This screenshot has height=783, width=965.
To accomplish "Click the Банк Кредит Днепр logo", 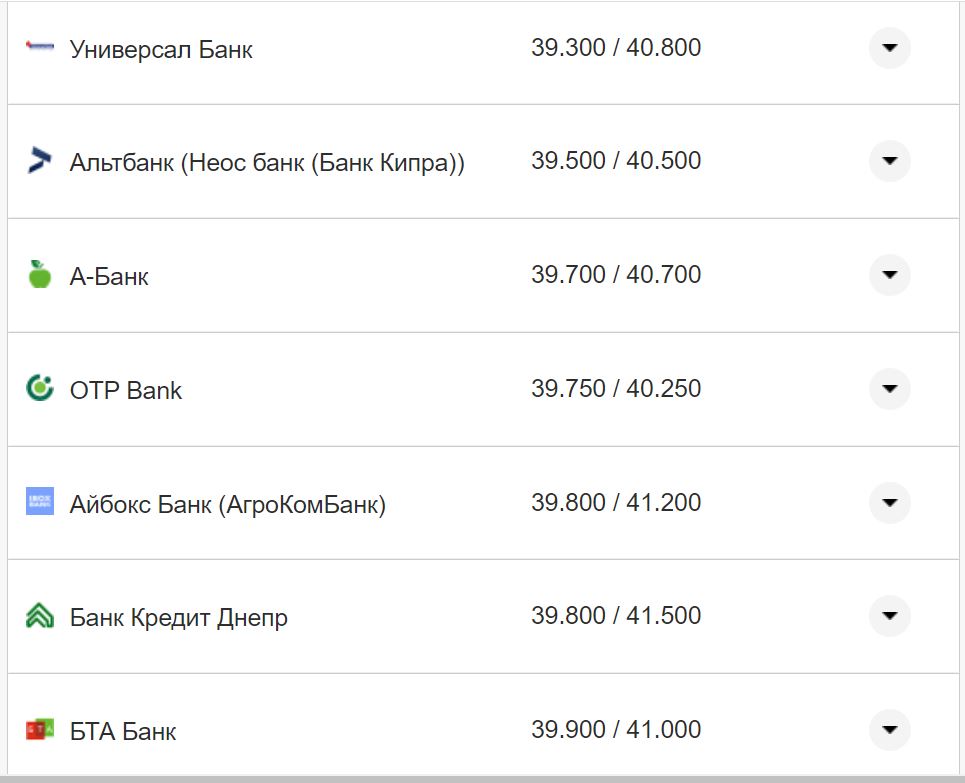I will (39, 616).
